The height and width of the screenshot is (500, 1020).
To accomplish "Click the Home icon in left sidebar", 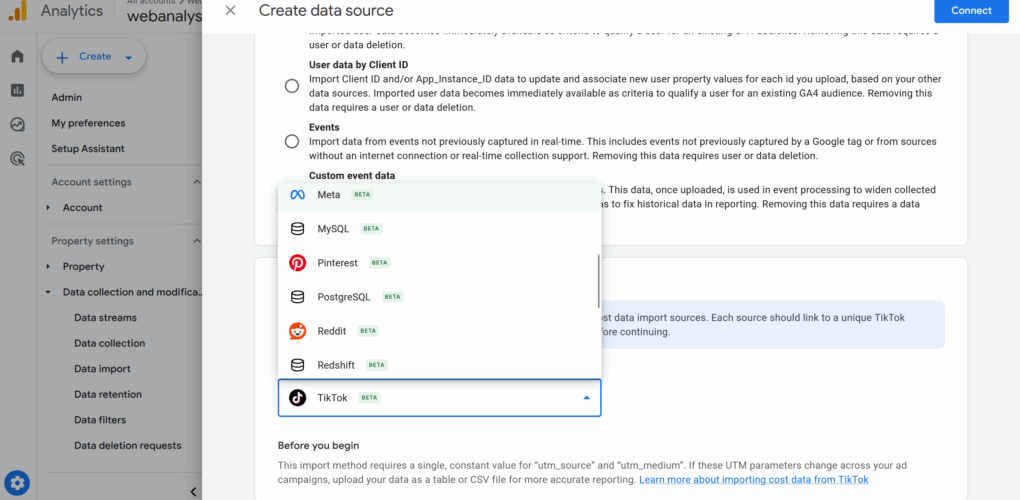I will pyautogui.click(x=17, y=56).
